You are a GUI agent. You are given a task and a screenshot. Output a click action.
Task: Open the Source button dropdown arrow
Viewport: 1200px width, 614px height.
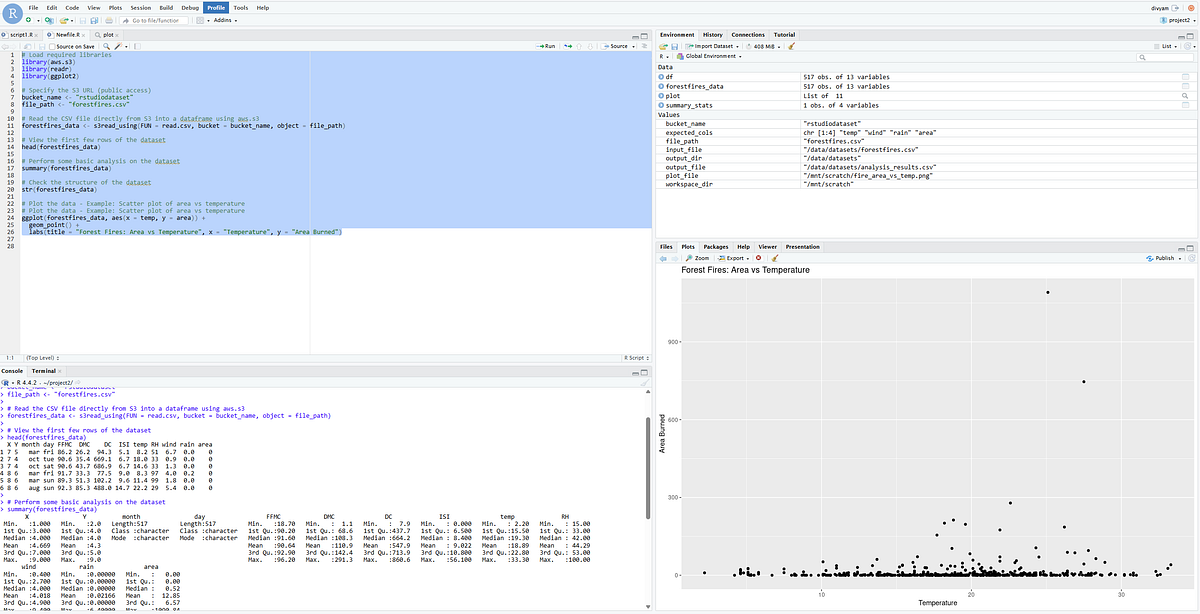pos(633,47)
